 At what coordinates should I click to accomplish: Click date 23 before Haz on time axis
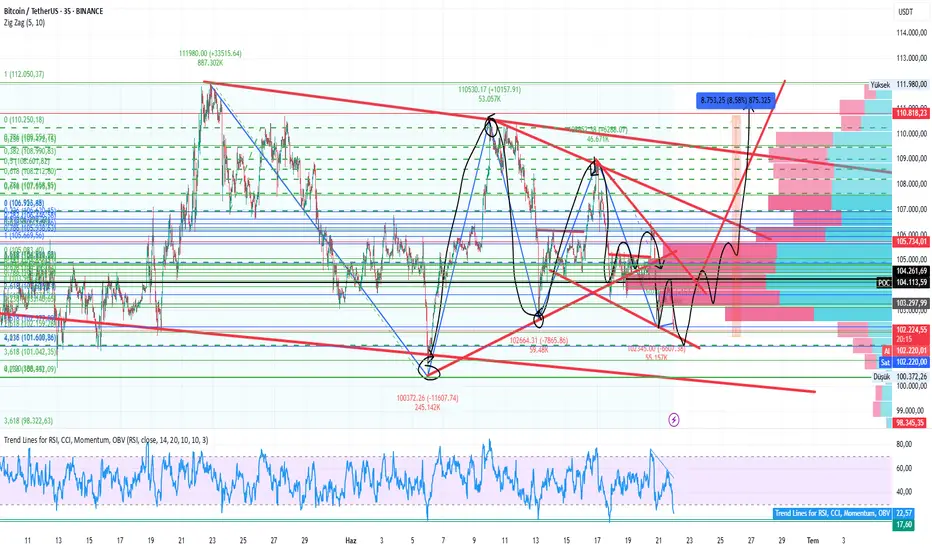point(212,540)
